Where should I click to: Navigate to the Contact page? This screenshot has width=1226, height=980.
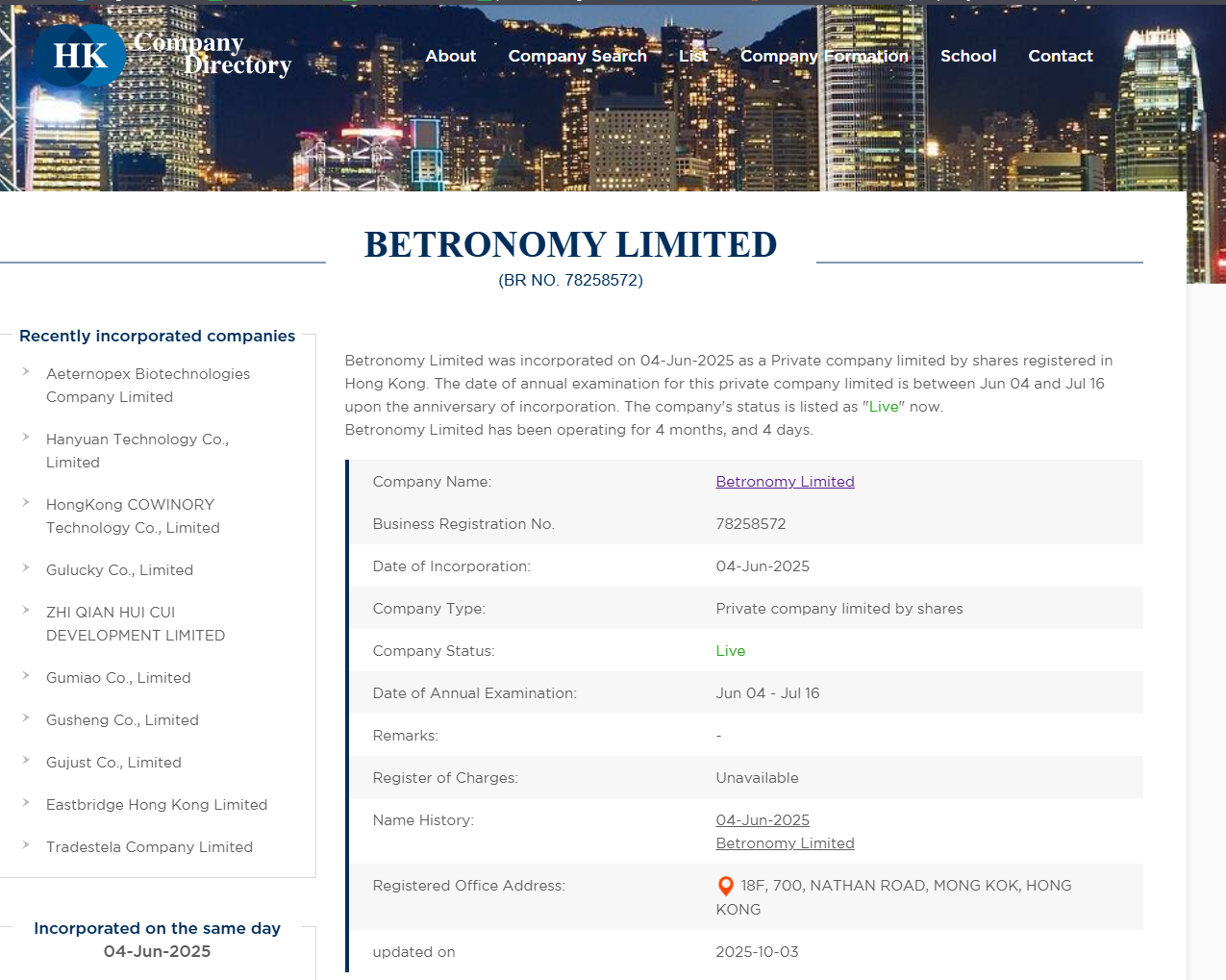[x=1060, y=56]
